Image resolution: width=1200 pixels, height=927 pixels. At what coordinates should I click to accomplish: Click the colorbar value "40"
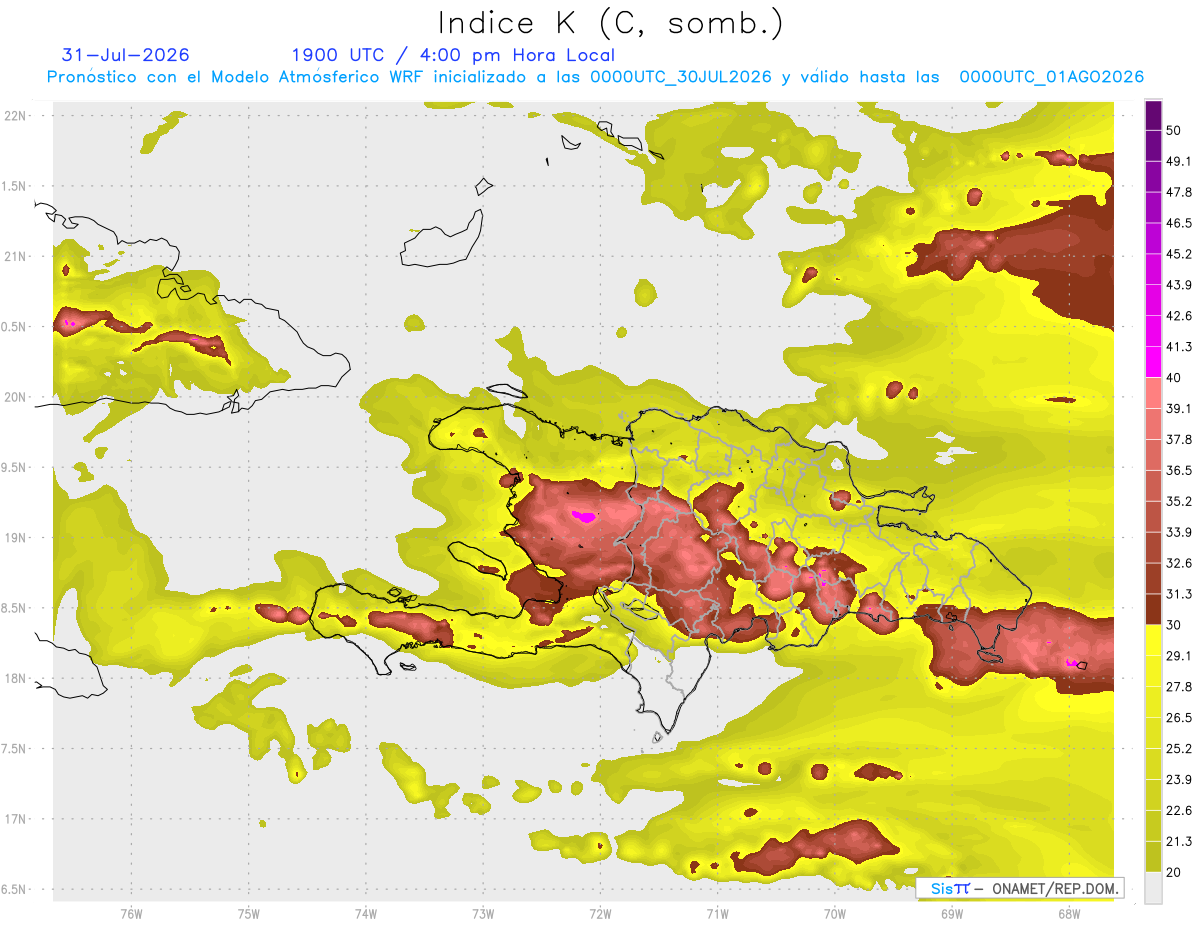point(1174,378)
